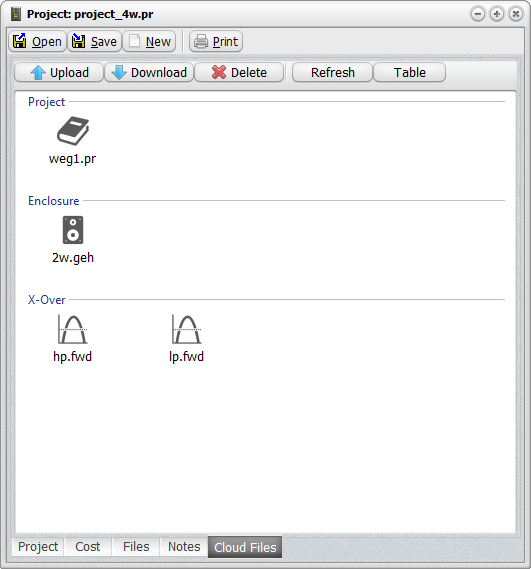The image size is (531, 569).
Task: Switch to Table view
Action: [x=409, y=73]
